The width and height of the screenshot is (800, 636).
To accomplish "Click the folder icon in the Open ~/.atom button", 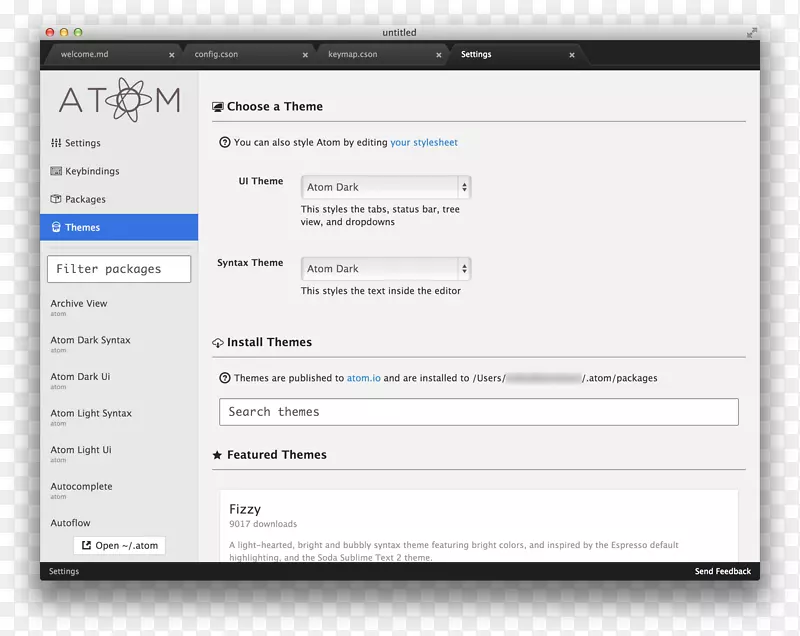I will point(88,545).
